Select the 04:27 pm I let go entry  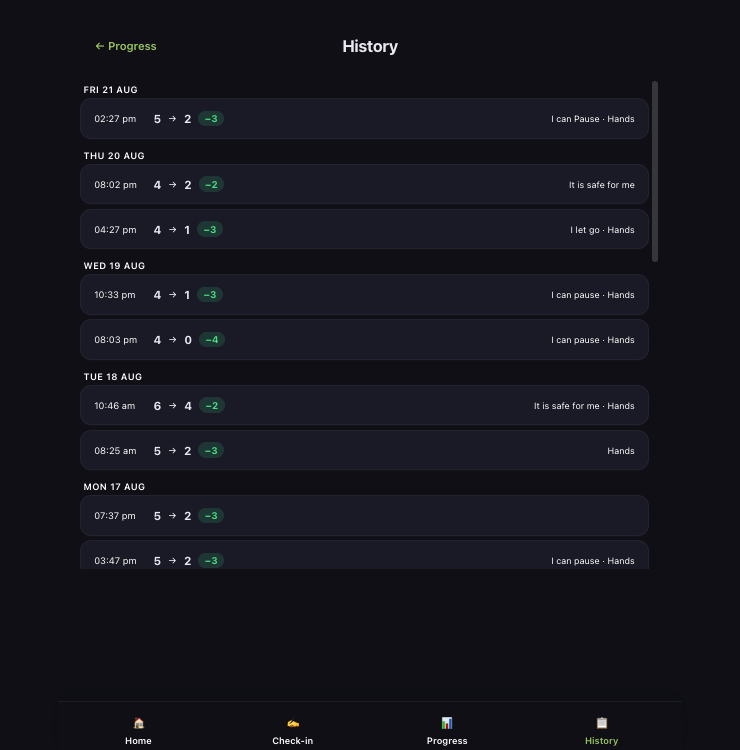pyautogui.click(x=364, y=230)
